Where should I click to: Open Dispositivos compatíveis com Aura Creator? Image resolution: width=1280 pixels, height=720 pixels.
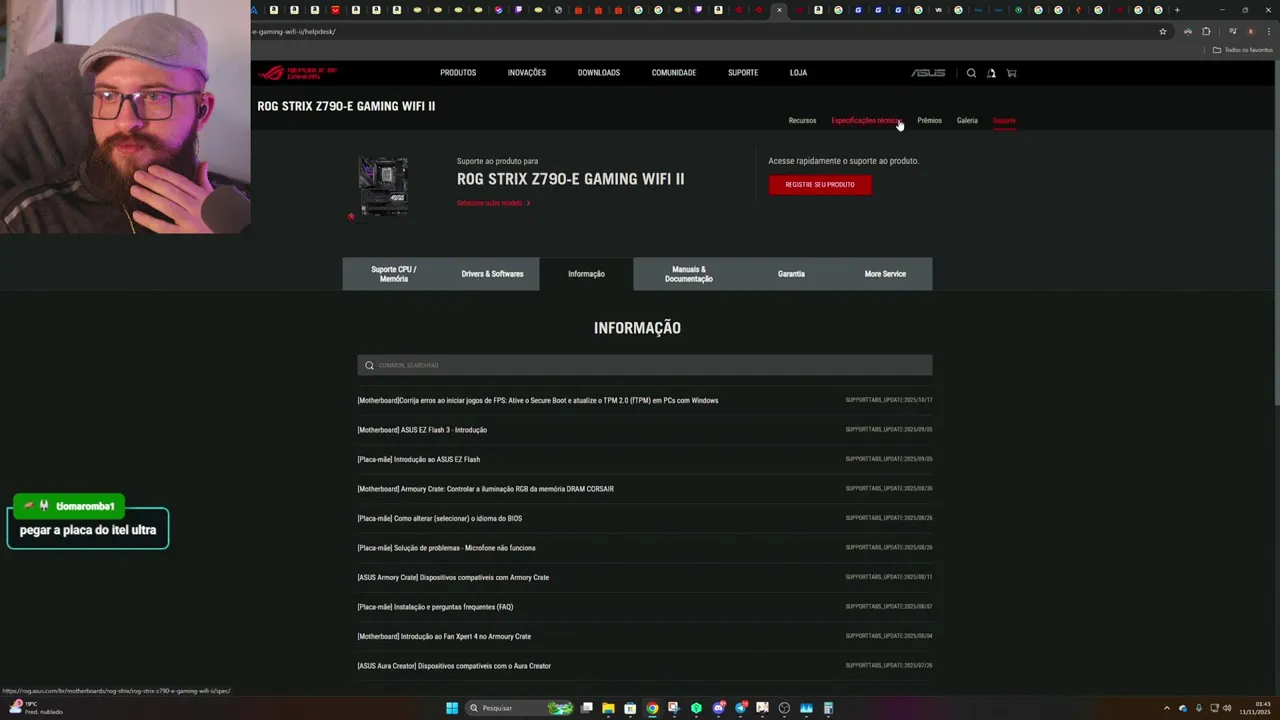point(454,666)
